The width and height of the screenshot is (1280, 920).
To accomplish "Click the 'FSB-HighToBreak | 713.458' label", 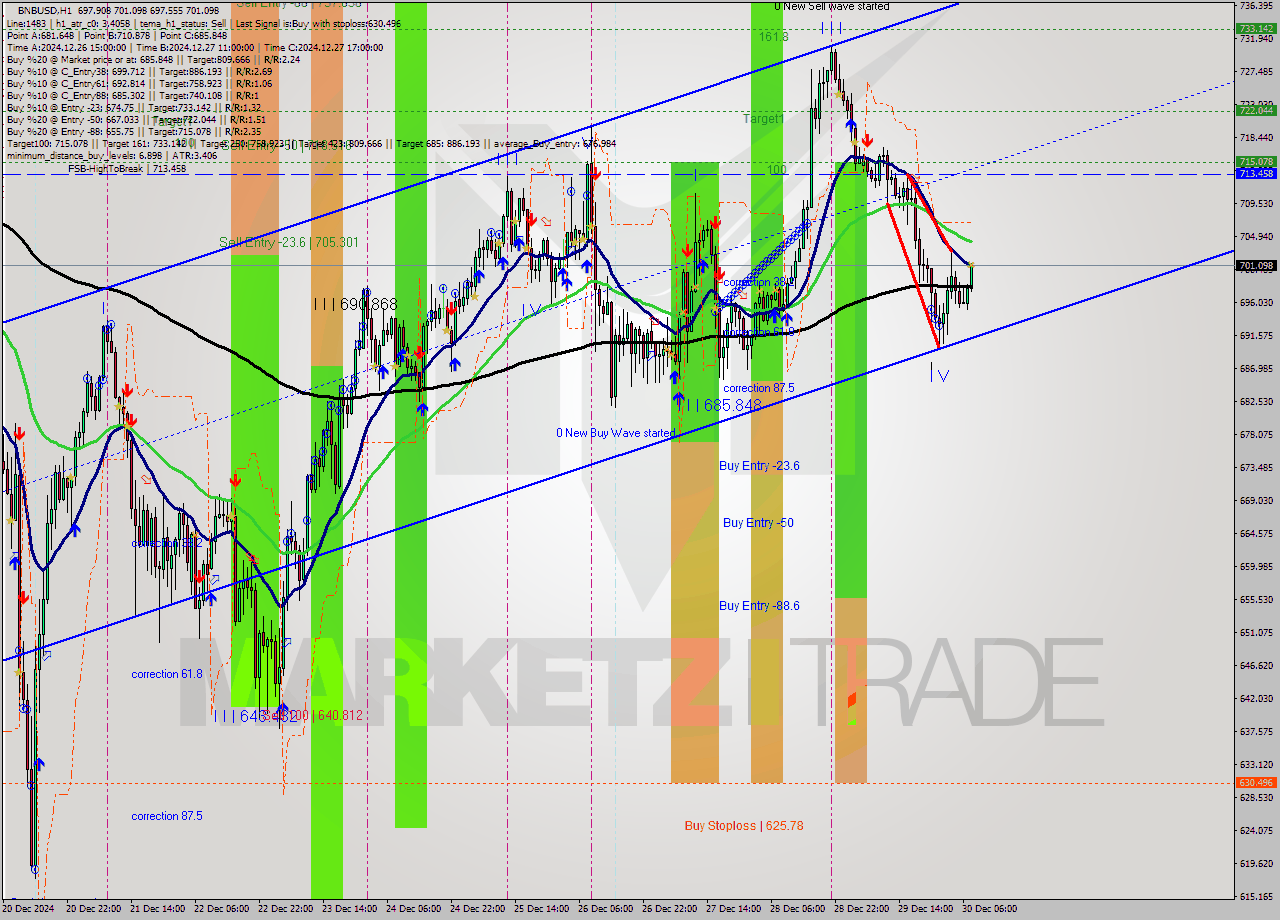I will (x=127, y=169).
